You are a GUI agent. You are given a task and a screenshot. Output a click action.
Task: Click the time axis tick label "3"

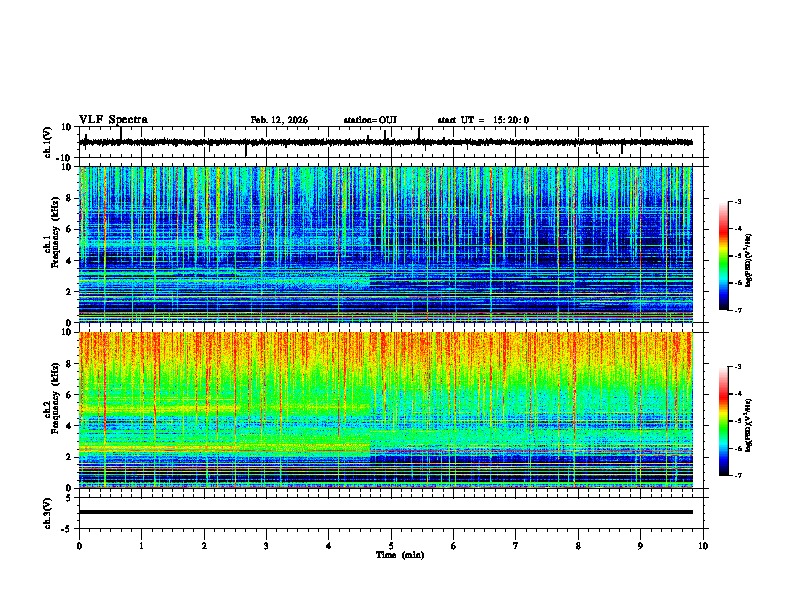[266, 546]
